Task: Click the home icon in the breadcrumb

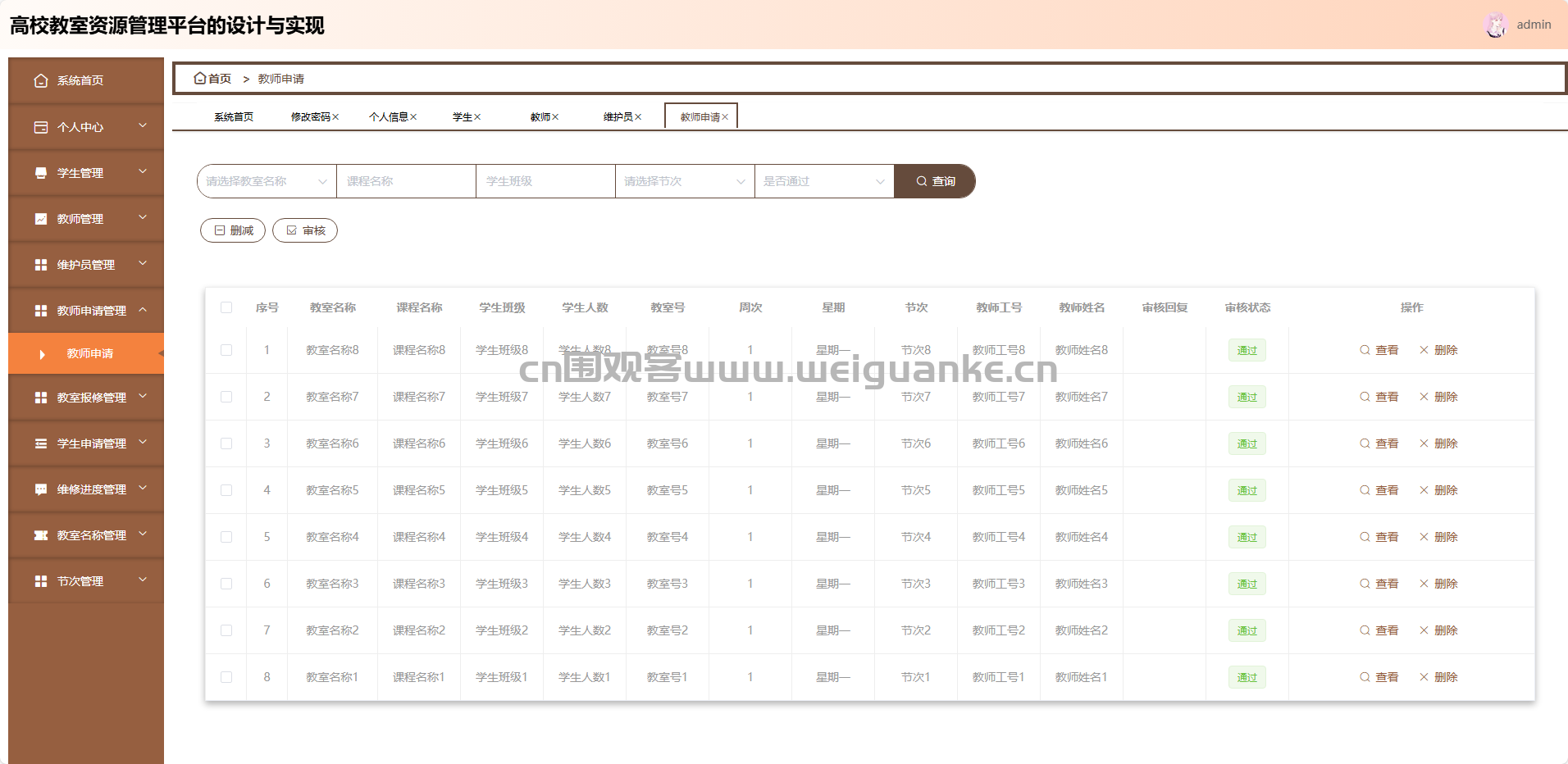Action: [199, 79]
